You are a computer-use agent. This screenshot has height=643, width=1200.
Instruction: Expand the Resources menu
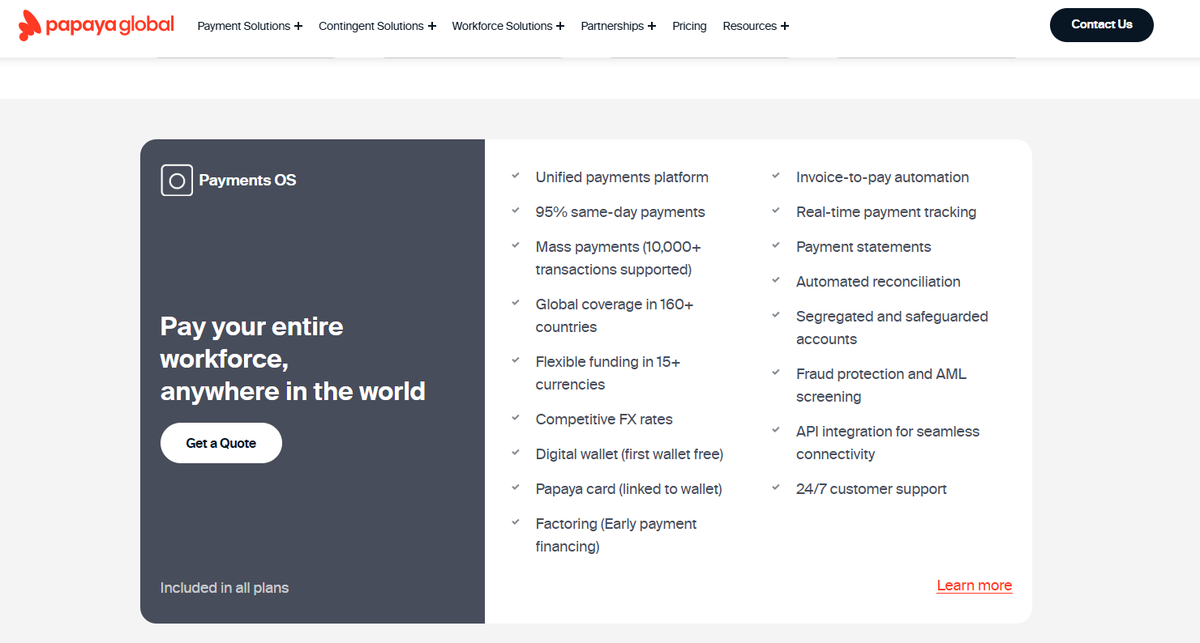[755, 26]
